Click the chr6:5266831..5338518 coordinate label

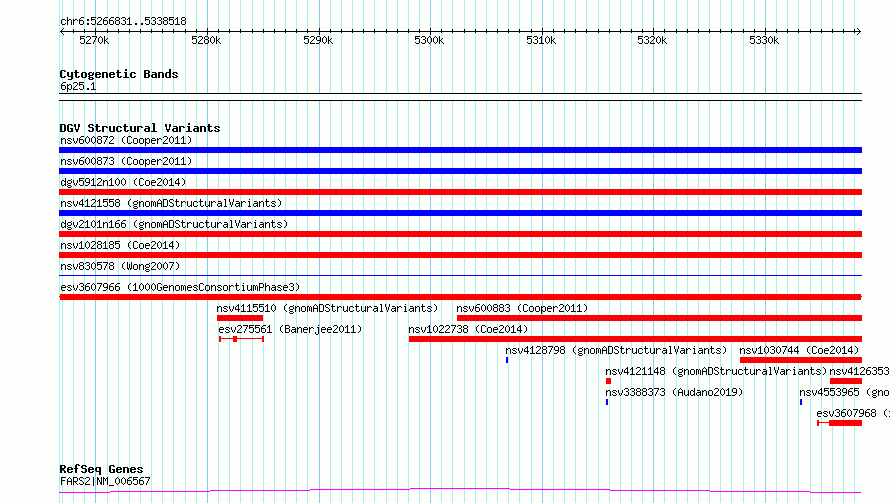[123, 22]
